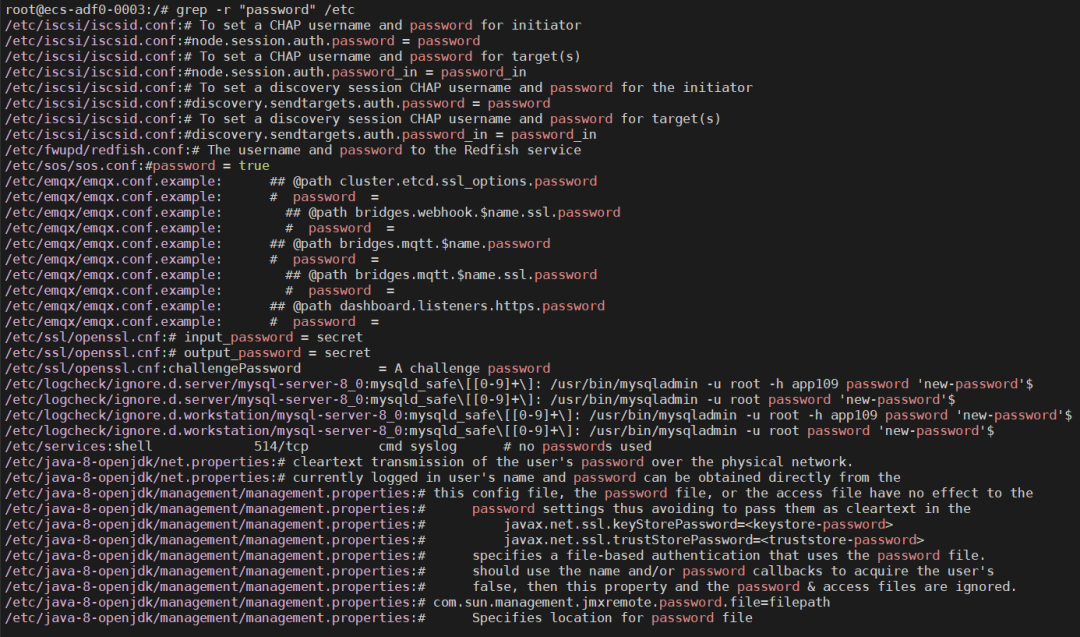Click 'CHAP username and password for initiator' line
This screenshot has width=1080, height=637.
coord(293,25)
